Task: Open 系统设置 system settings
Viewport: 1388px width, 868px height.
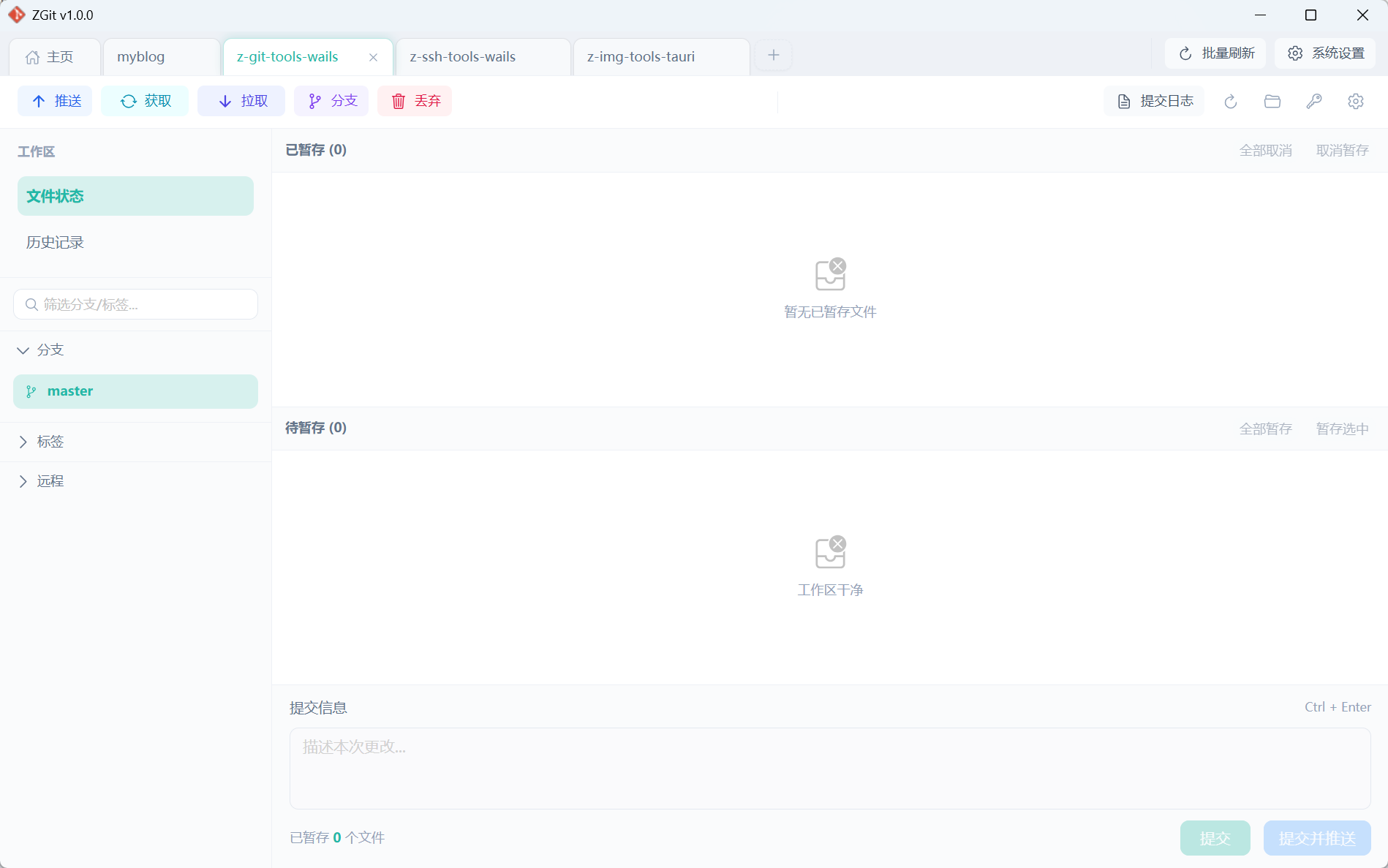Action: pyautogui.click(x=1325, y=53)
